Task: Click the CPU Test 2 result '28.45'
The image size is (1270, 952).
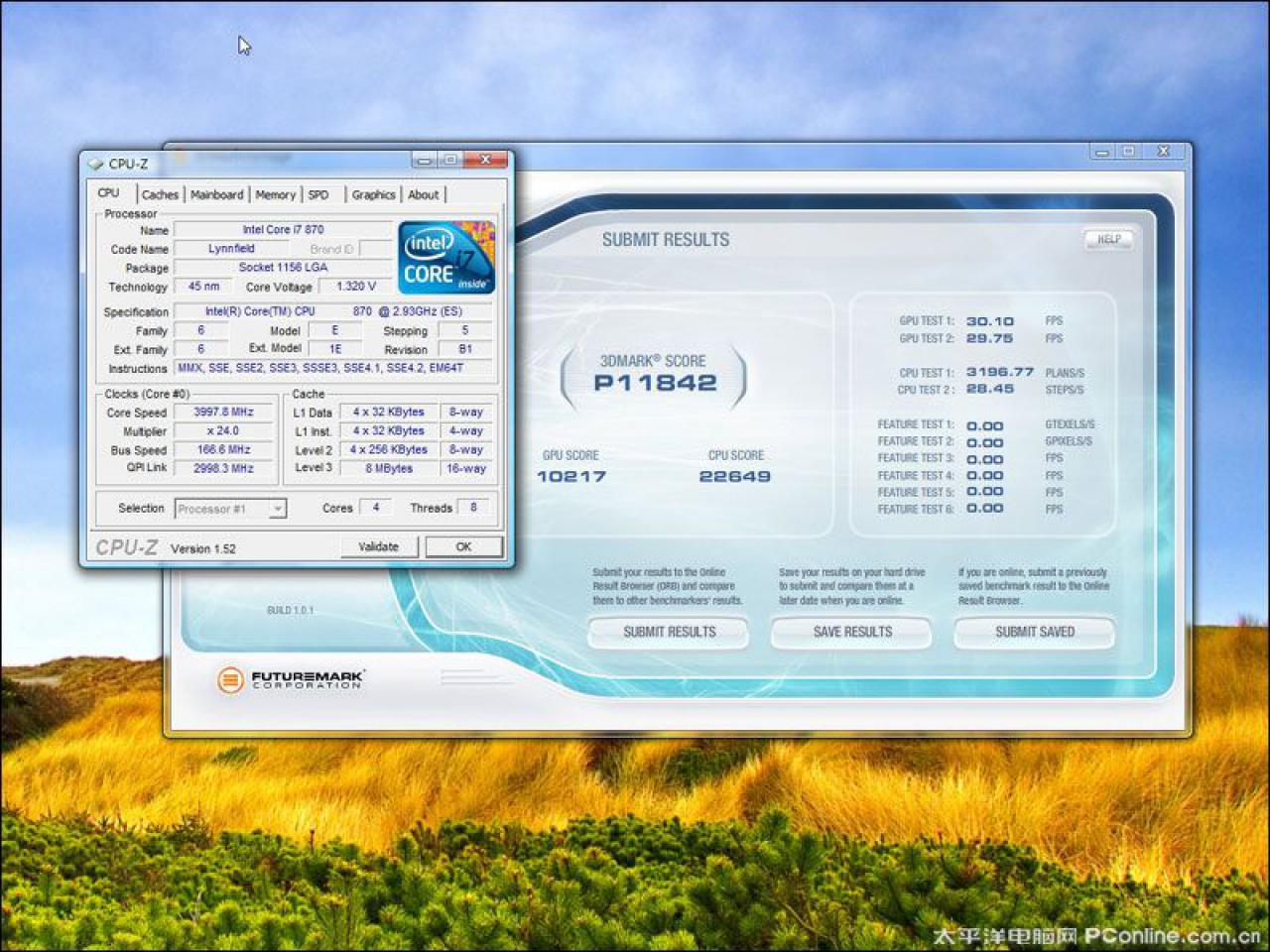Action: click(x=990, y=389)
